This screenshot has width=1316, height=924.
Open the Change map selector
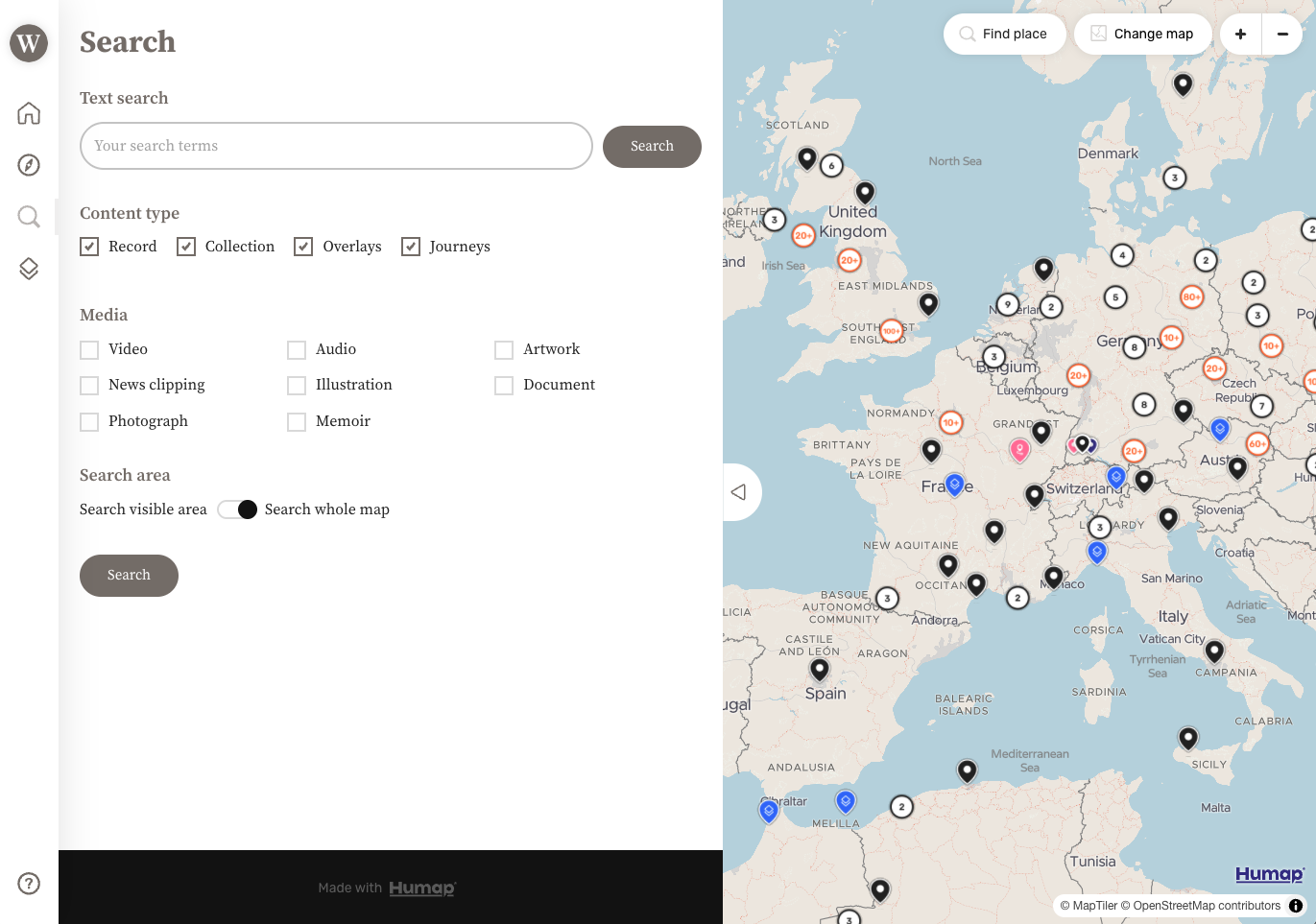pyautogui.click(x=1142, y=35)
